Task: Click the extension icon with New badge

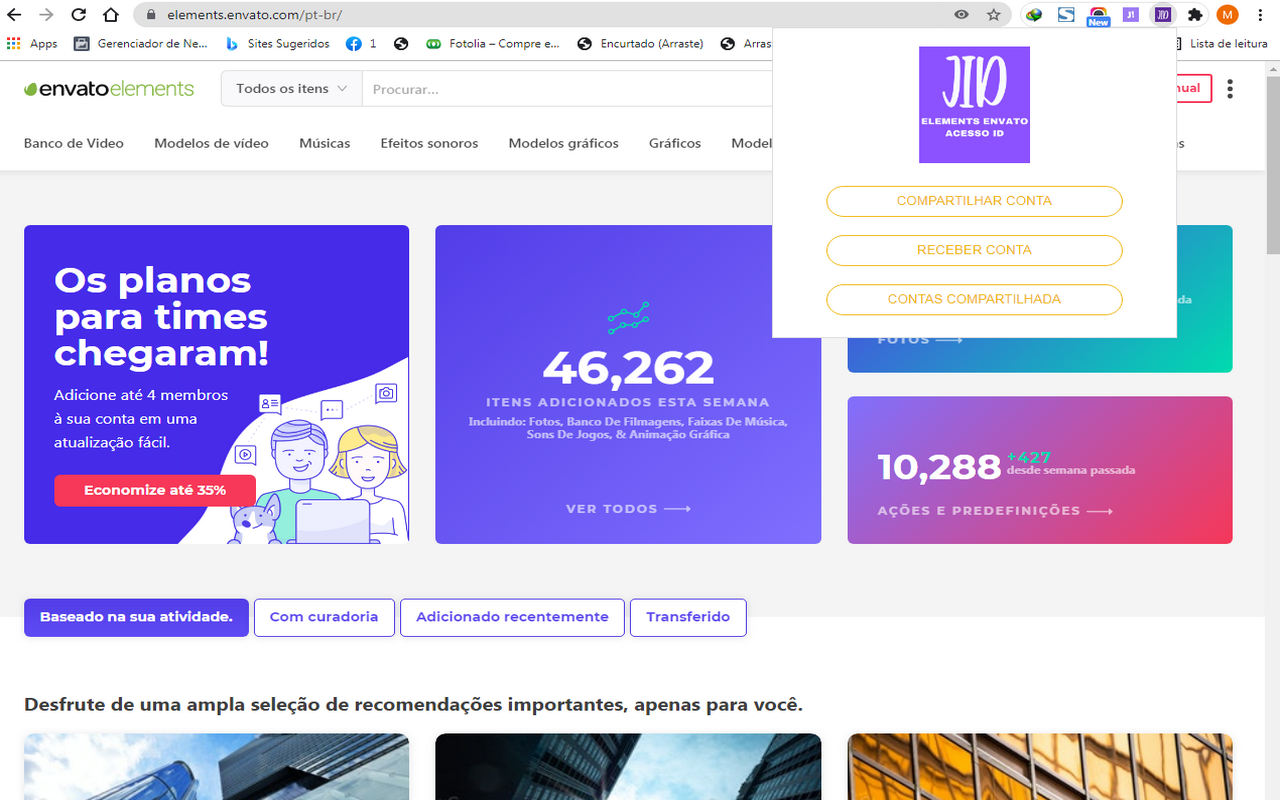Action: [x=1098, y=16]
